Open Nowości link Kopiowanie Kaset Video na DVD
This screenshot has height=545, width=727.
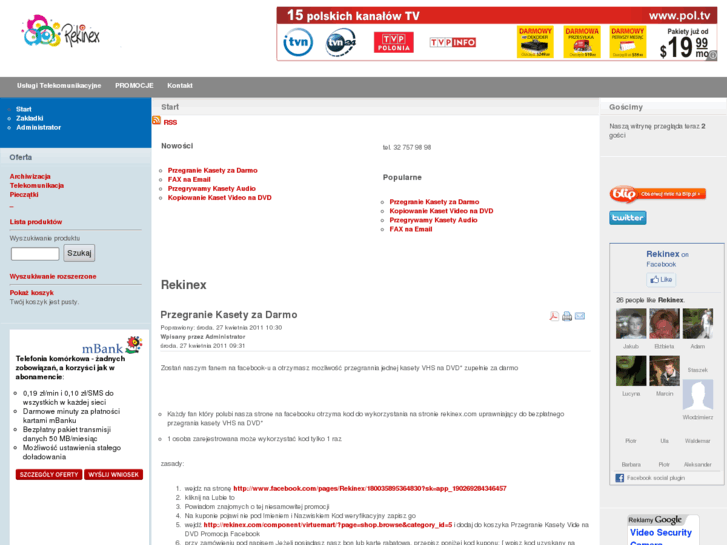220,198
